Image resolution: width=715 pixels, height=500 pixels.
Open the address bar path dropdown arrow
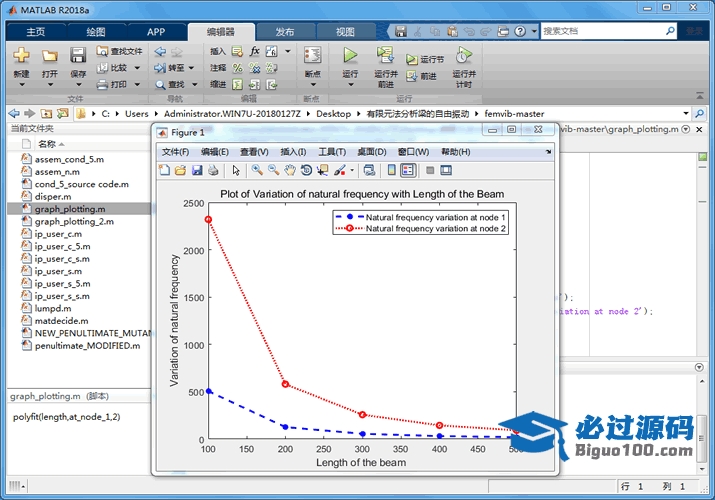pos(686,113)
